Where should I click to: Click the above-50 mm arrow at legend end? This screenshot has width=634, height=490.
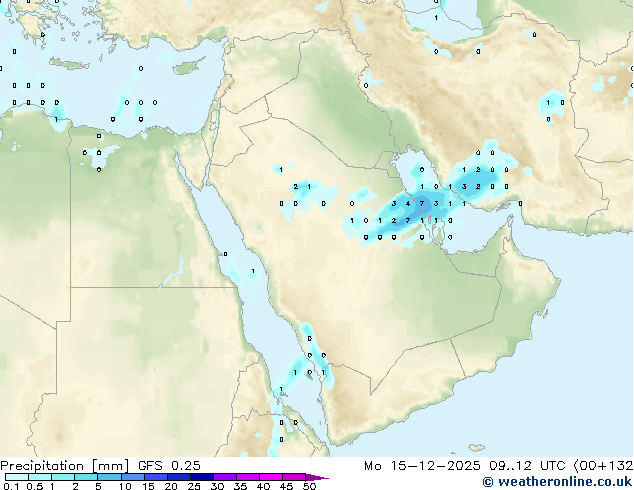(317, 477)
